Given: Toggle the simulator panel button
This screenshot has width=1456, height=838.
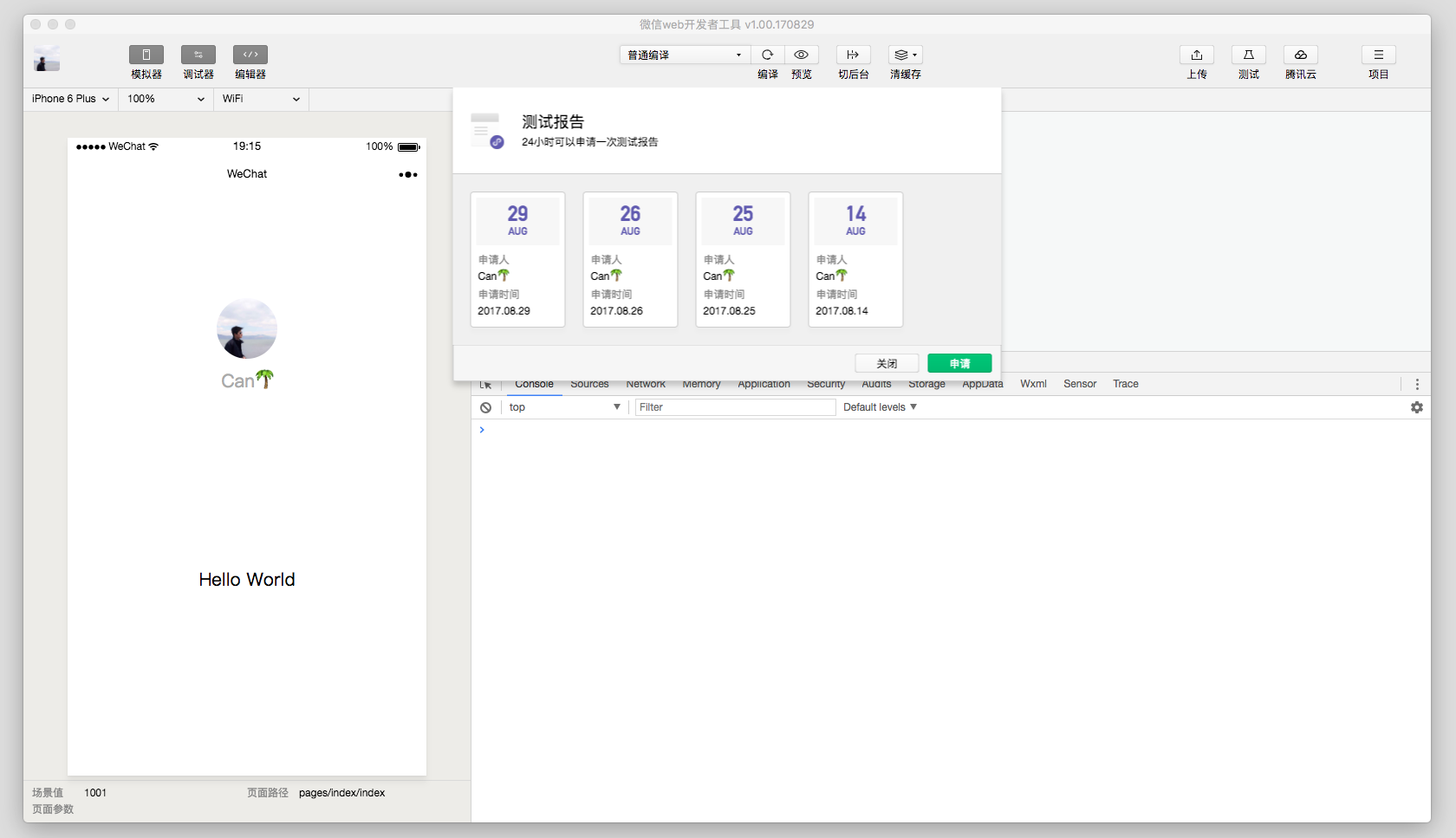Looking at the screenshot, I should [x=146, y=55].
